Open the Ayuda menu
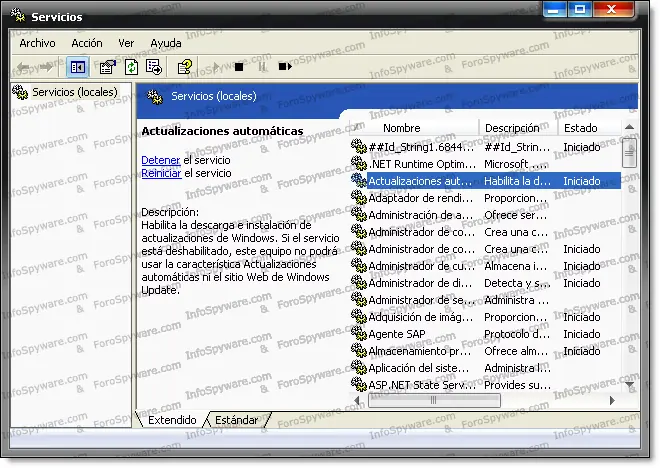 (166, 43)
